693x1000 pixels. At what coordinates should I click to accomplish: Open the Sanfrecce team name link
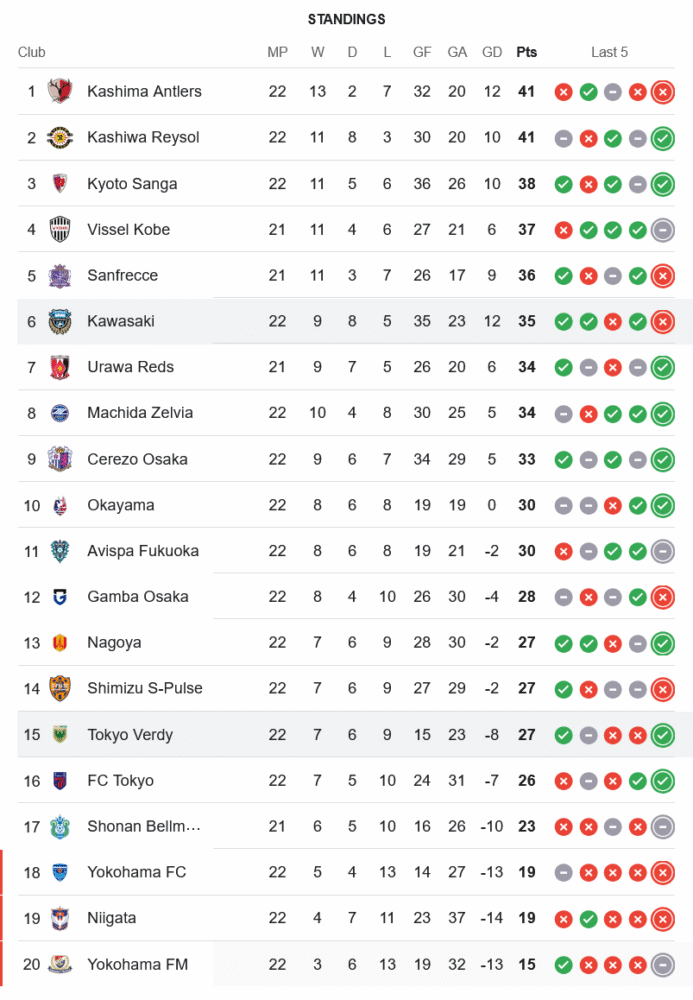[122, 275]
